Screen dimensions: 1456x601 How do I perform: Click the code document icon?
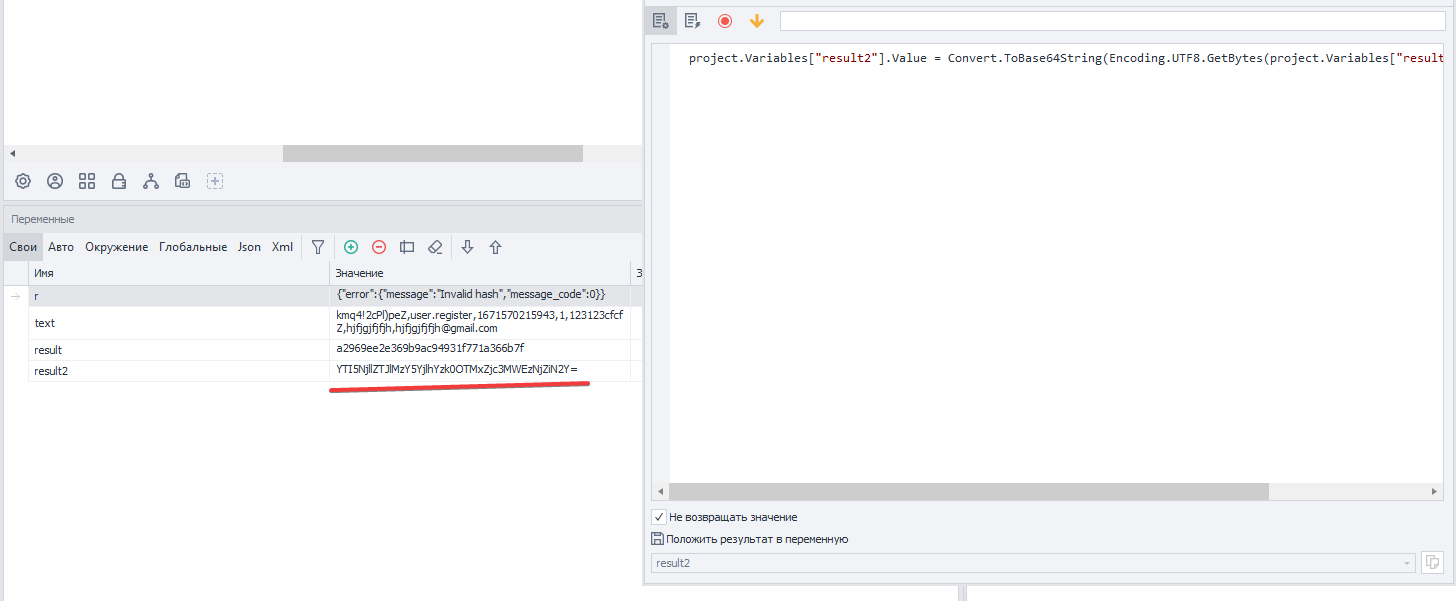tap(182, 181)
